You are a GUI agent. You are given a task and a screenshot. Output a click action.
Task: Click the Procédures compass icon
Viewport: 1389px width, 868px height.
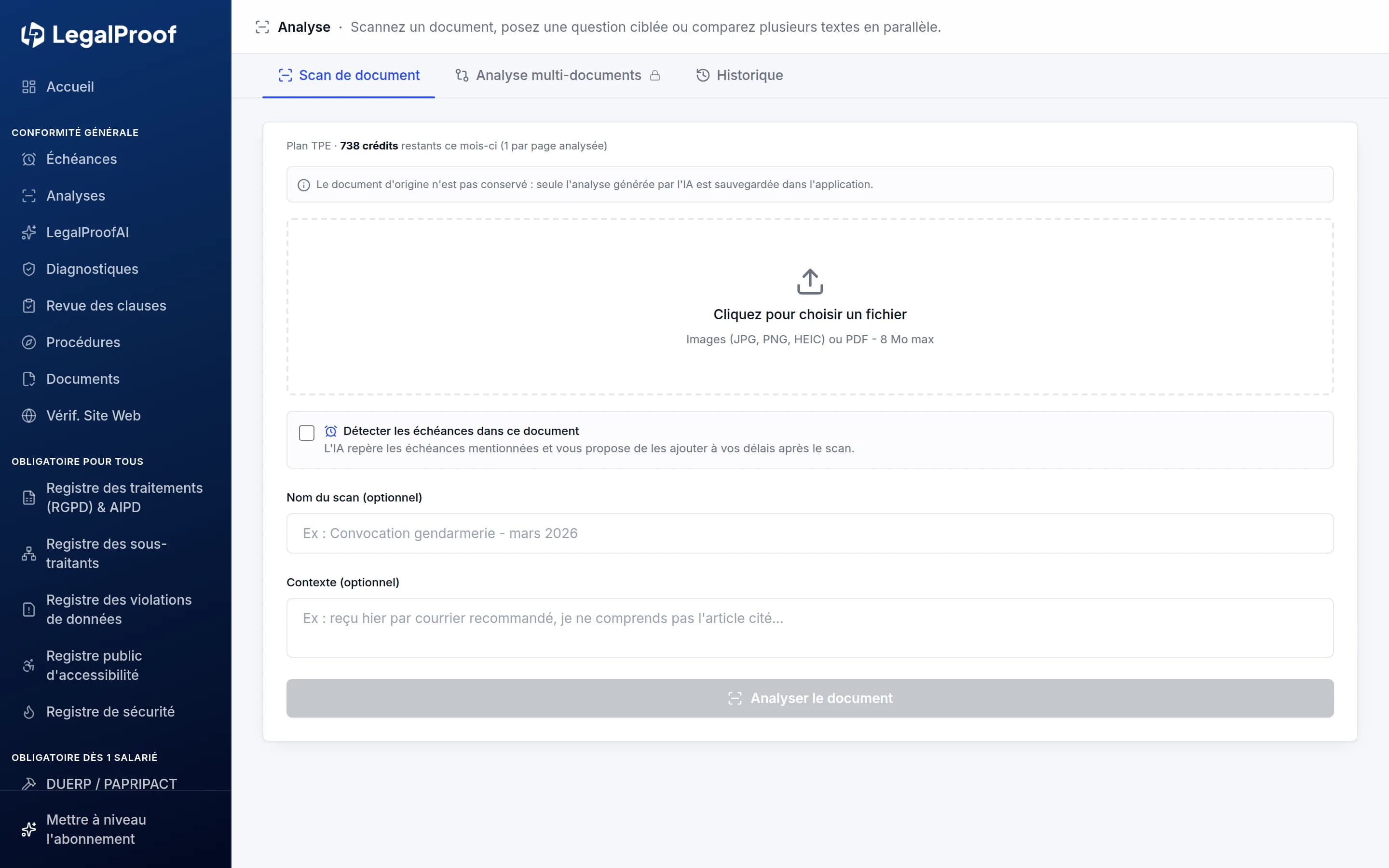point(29,343)
